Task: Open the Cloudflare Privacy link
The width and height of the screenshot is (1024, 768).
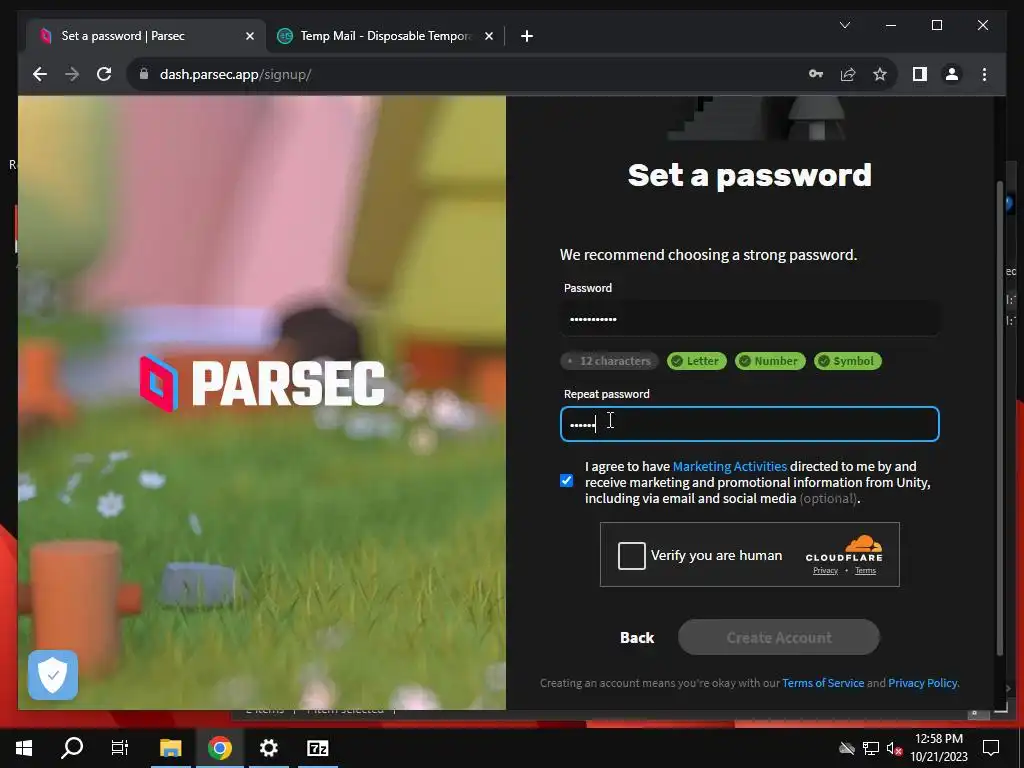Action: click(x=825, y=571)
